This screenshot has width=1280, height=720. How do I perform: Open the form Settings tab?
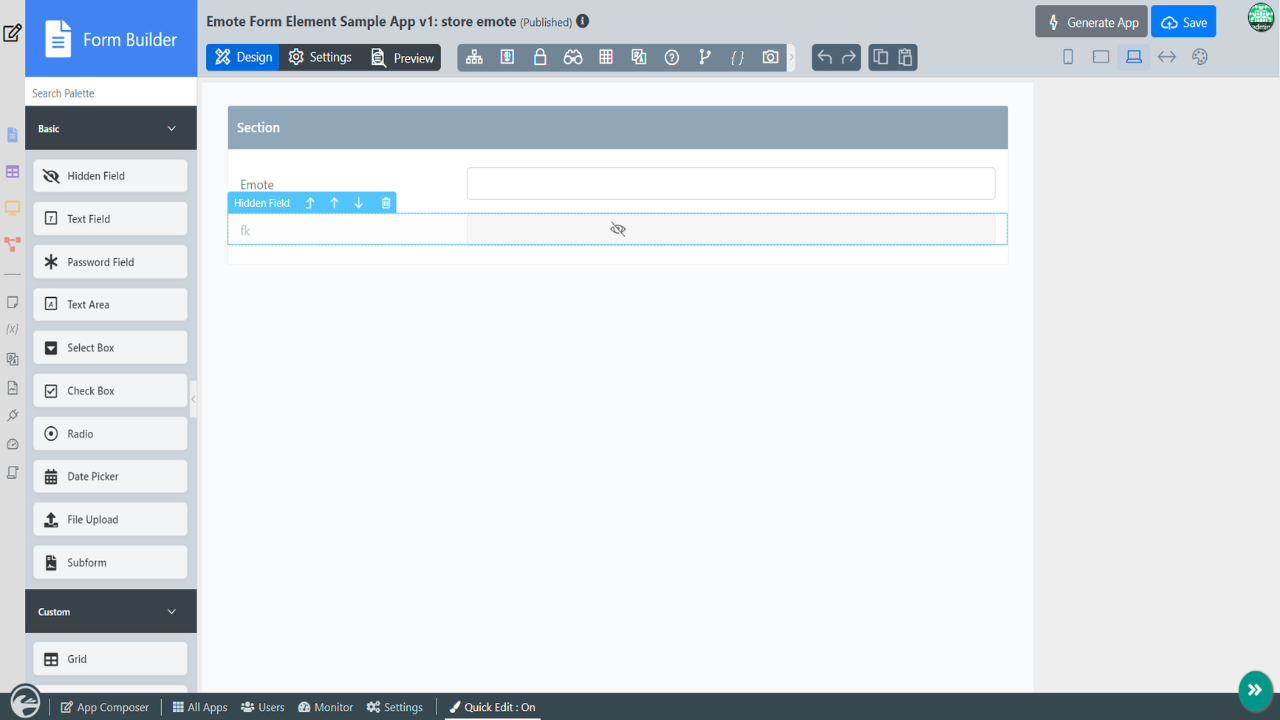click(x=320, y=57)
